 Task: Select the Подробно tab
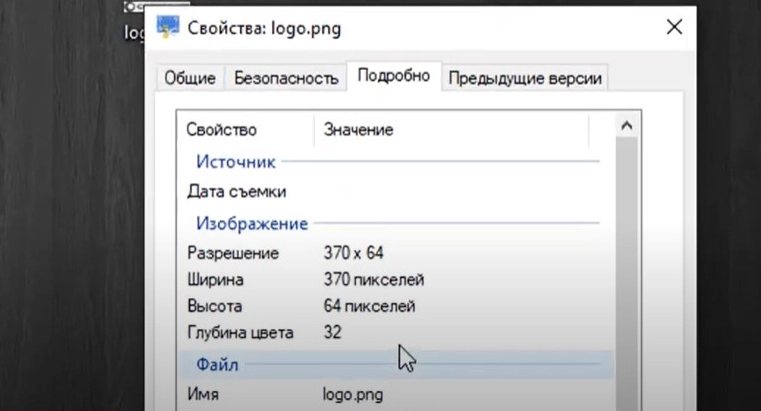(x=394, y=76)
